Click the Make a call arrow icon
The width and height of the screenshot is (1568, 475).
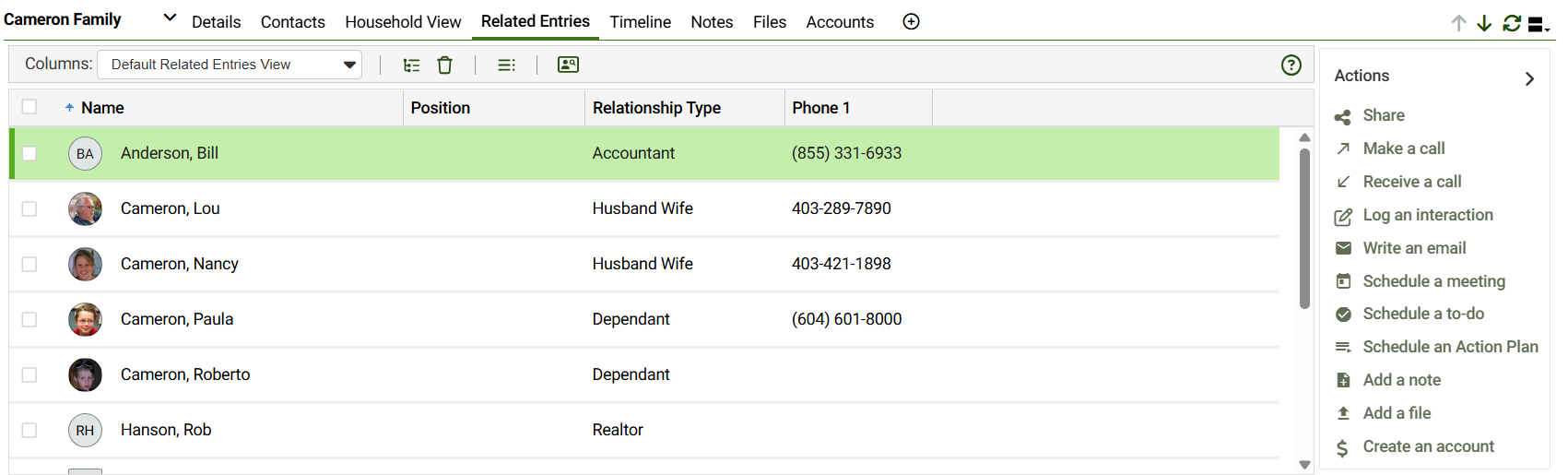1343,148
